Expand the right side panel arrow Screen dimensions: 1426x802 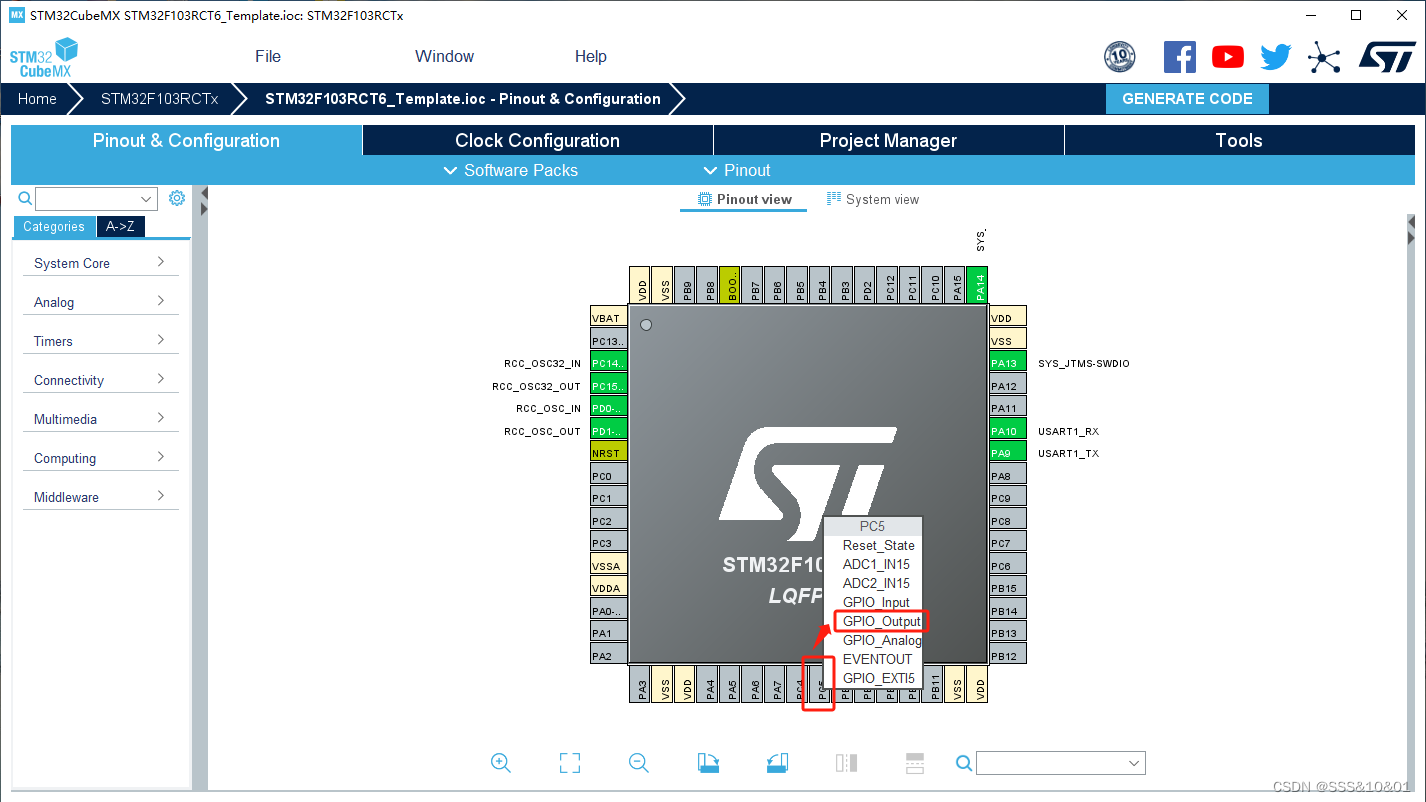[x=1411, y=238]
